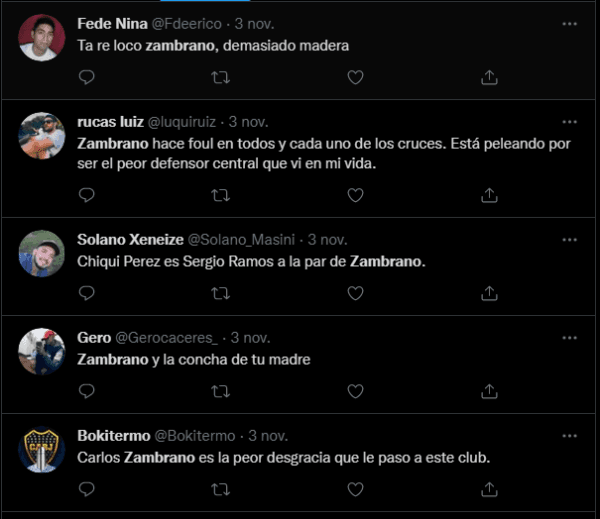Share Fede Nina's tweet
The image size is (600, 519).
[x=489, y=77]
